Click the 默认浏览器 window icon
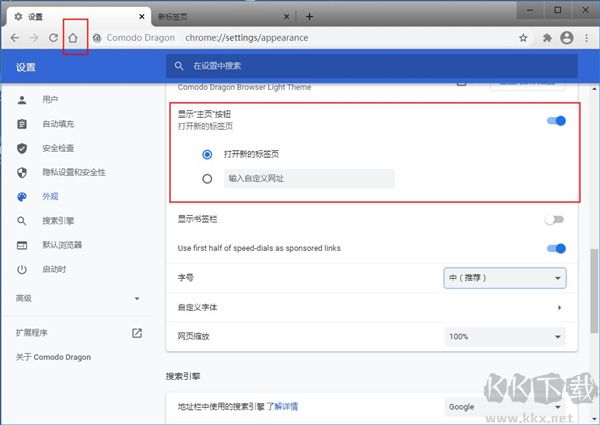The width and height of the screenshot is (600, 425). tap(22, 245)
